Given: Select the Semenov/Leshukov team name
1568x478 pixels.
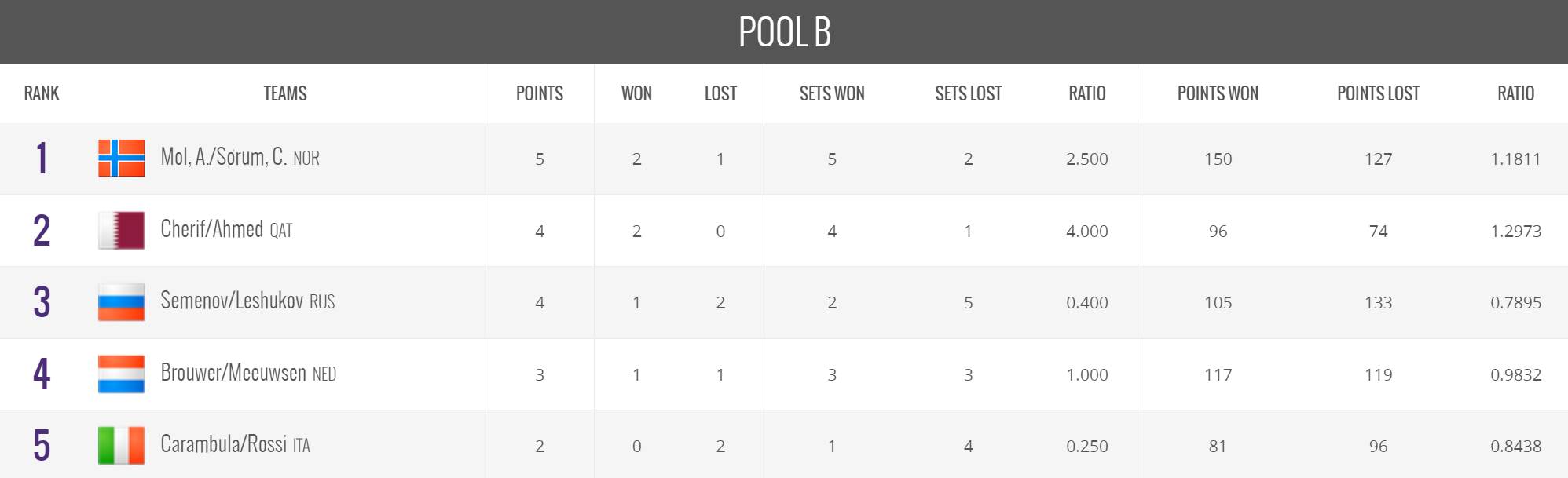Looking at the screenshot, I should point(232,301).
